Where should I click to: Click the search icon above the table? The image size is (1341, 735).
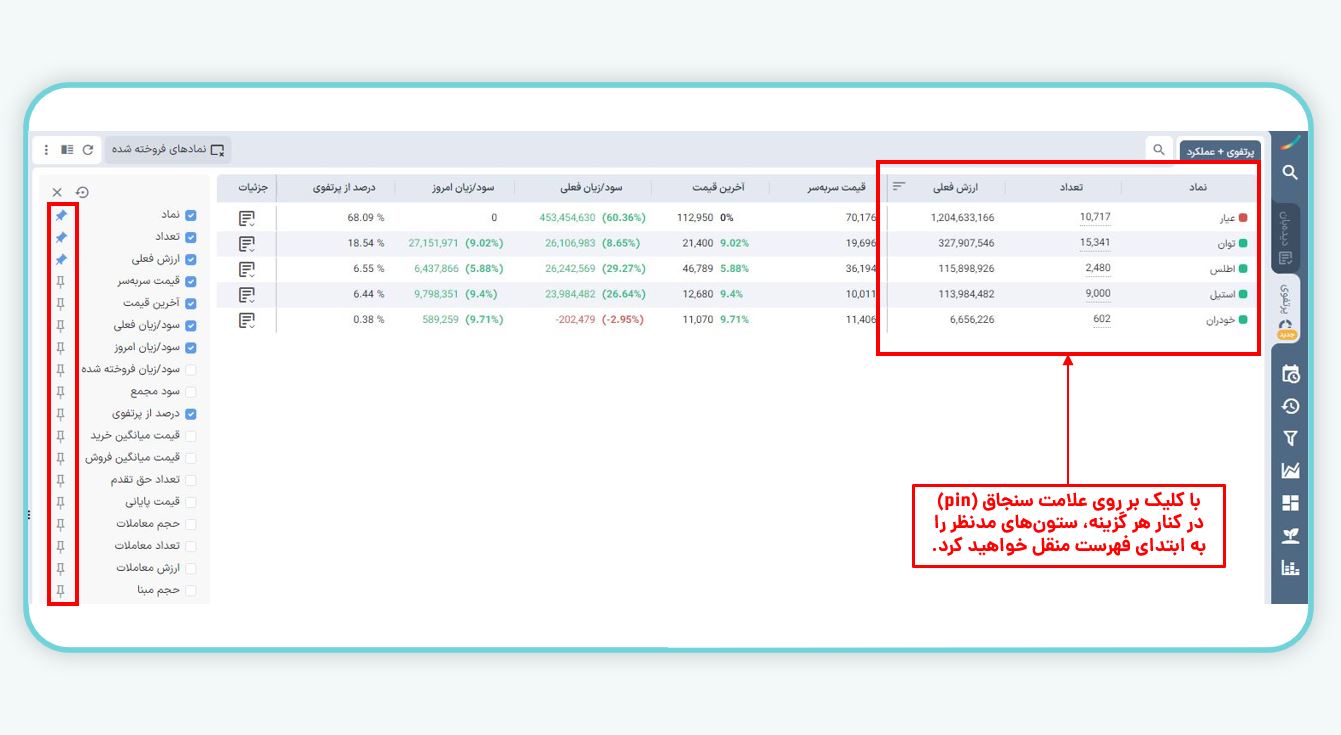click(x=1159, y=149)
